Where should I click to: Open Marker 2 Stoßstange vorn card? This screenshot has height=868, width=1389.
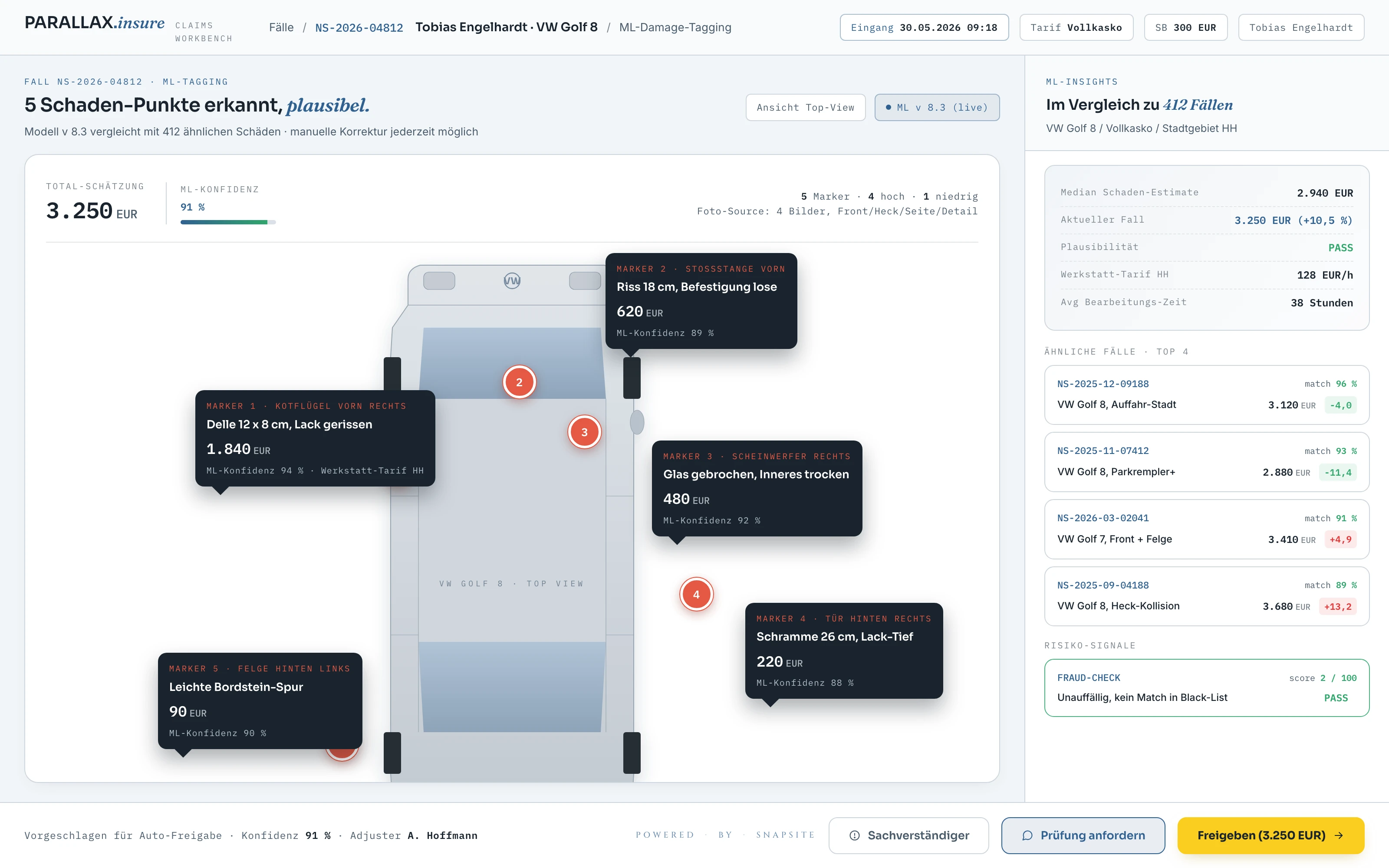tap(701, 301)
